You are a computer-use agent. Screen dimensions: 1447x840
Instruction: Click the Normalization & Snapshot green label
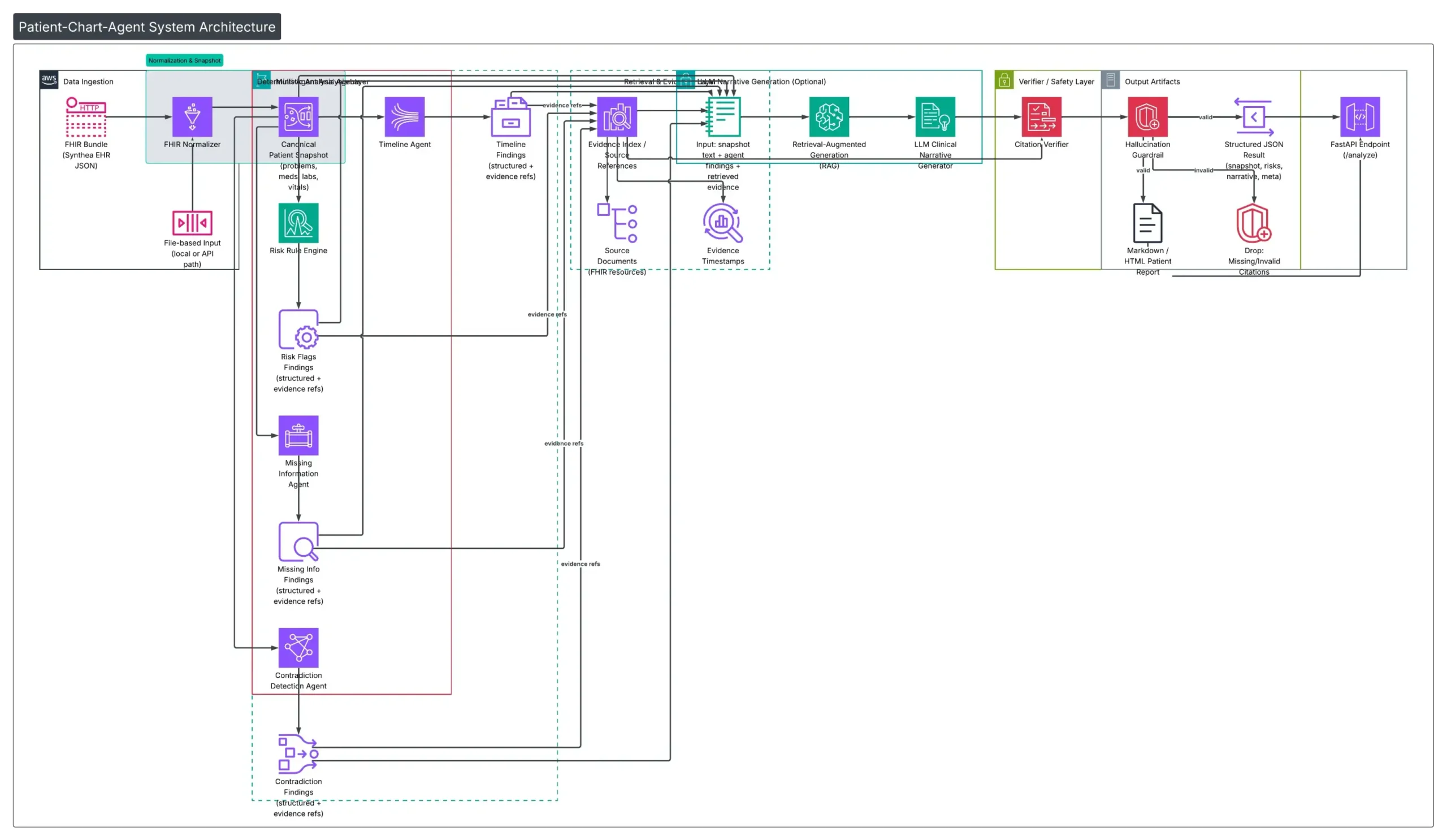point(184,60)
